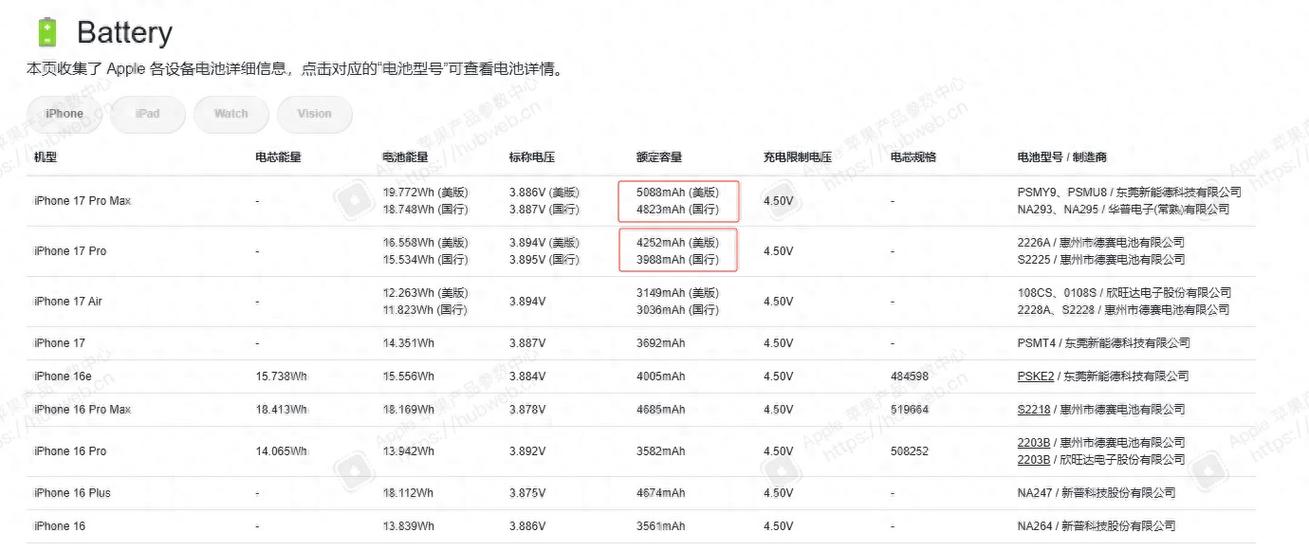Click the 16.558Wh (美版) energy value
This screenshot has width=1309, height=551.
point(425,242)
